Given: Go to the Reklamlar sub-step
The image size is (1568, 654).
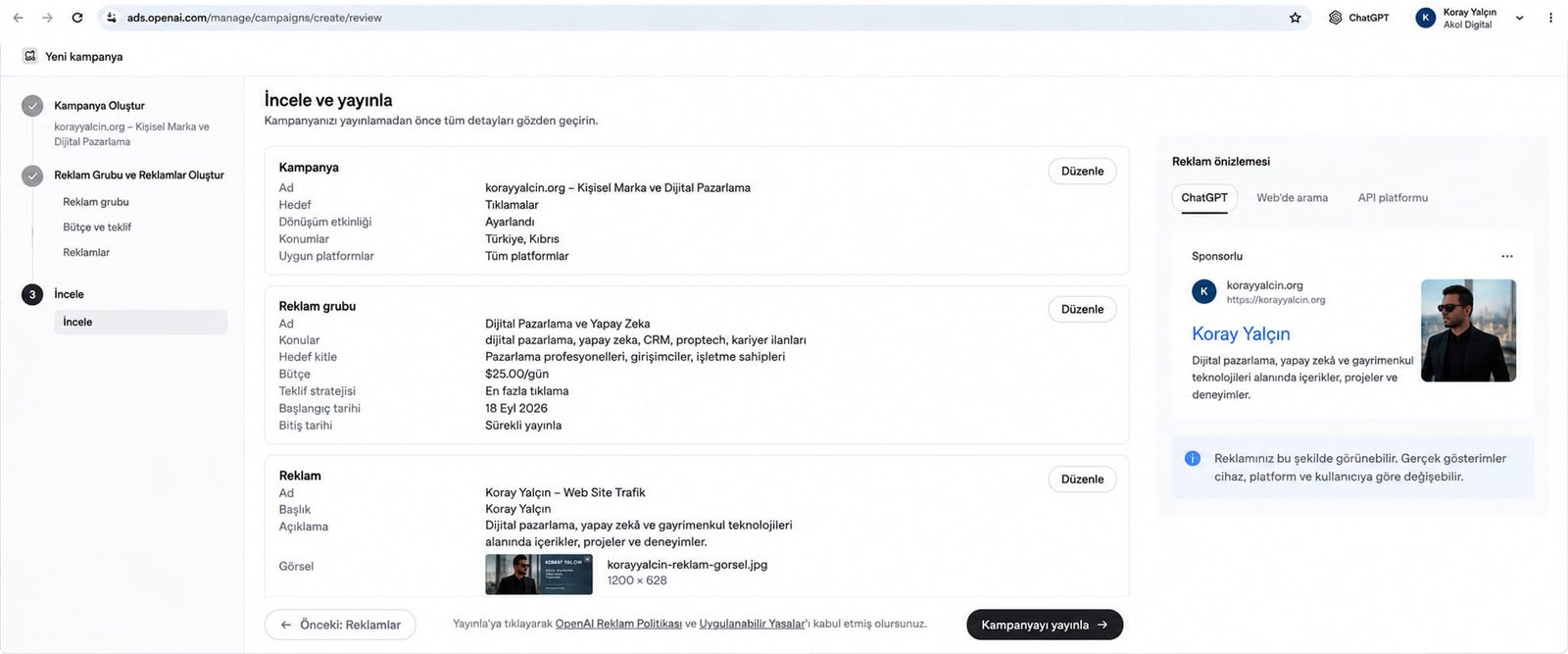Looking at the screenshot, I should [86, 253].
